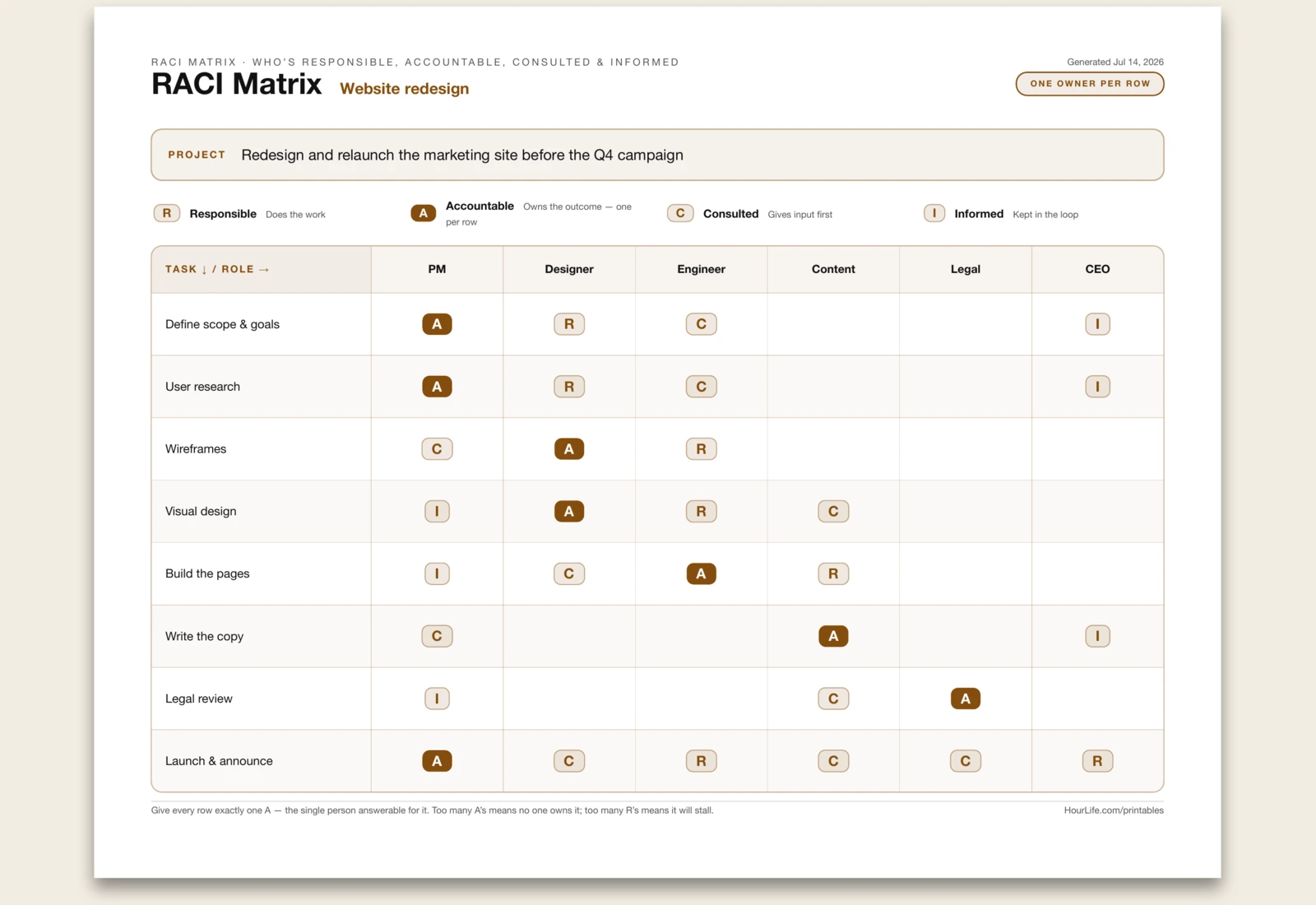Click the ONE OWNER PER ROW badge
Viewport: 1316px width, 905px height.
pyautogui.click(x=1089, y=84)
